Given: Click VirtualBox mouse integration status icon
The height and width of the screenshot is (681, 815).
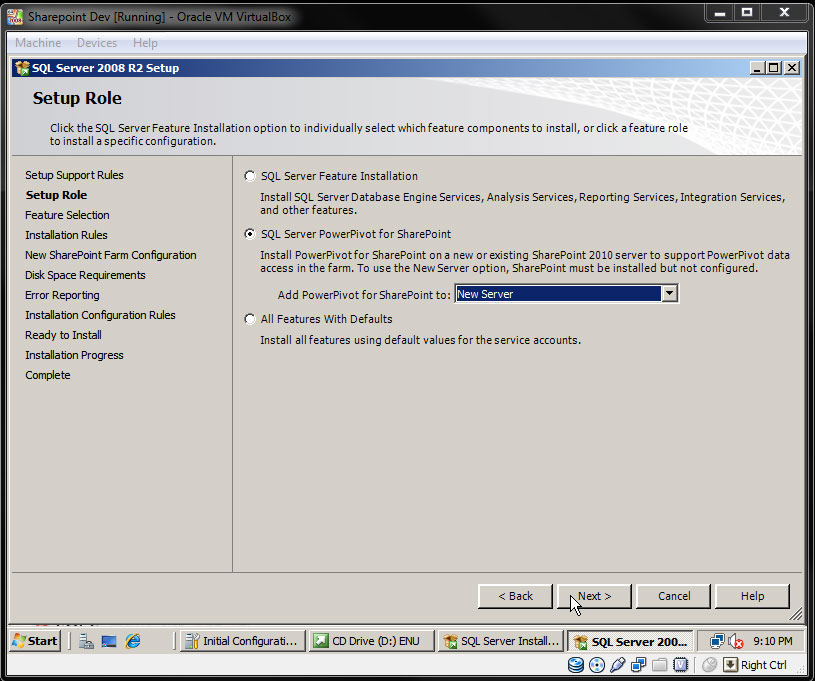Looking at the screenshot, I should (x=709, y=665).
